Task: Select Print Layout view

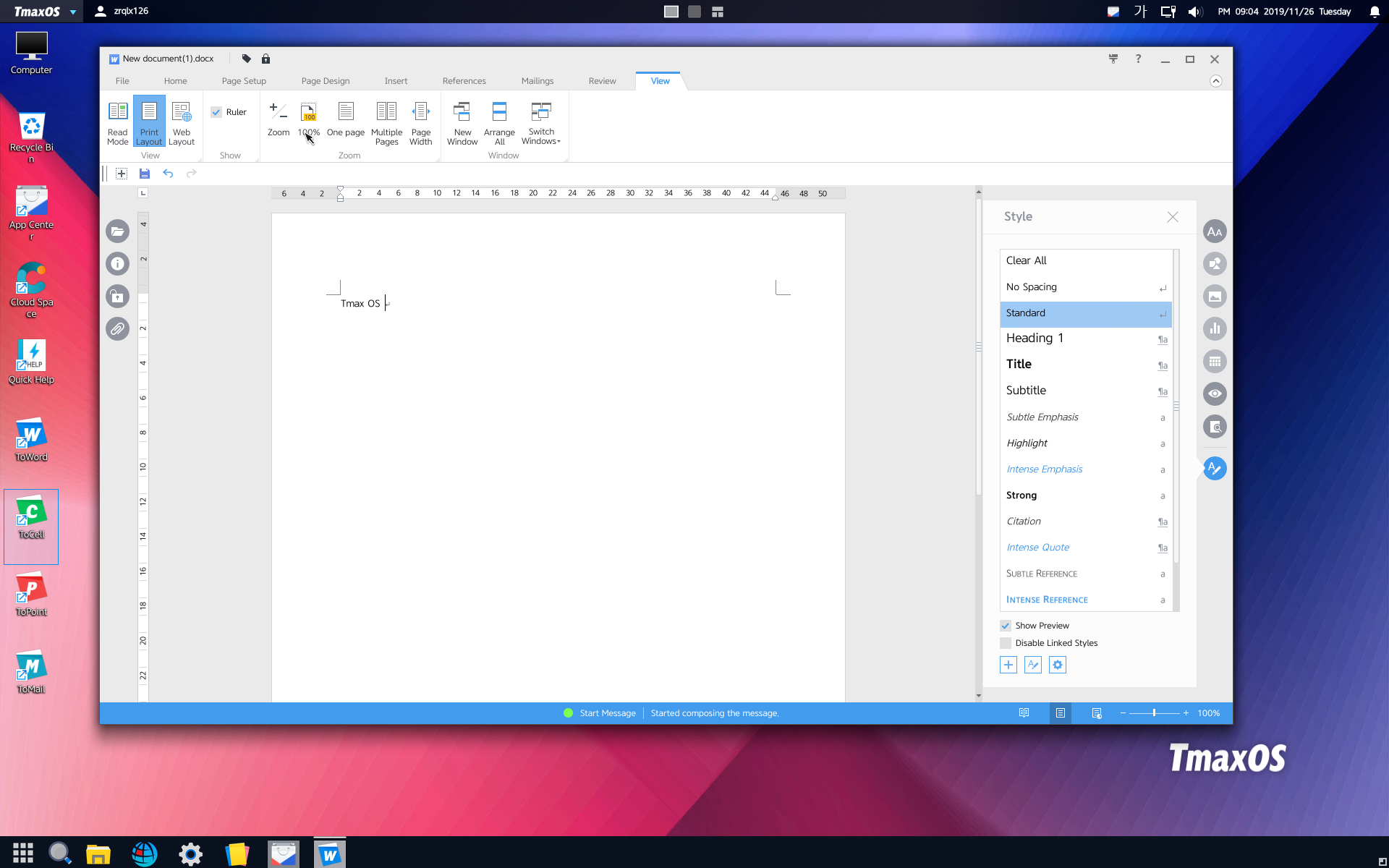Action: pyautogui.click(x=149, y=122)
